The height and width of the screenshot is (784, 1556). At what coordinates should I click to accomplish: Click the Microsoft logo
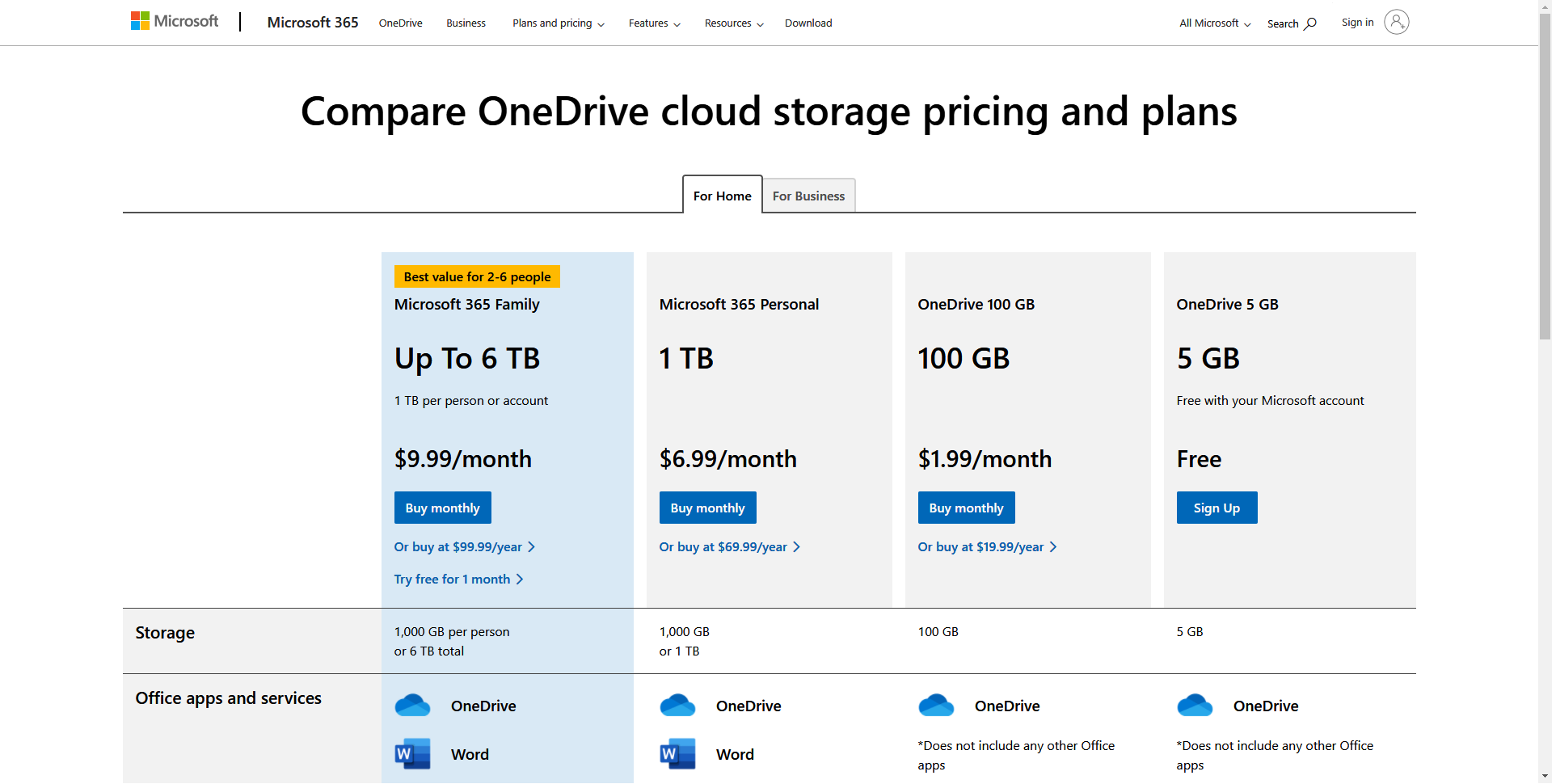point(175,21)
